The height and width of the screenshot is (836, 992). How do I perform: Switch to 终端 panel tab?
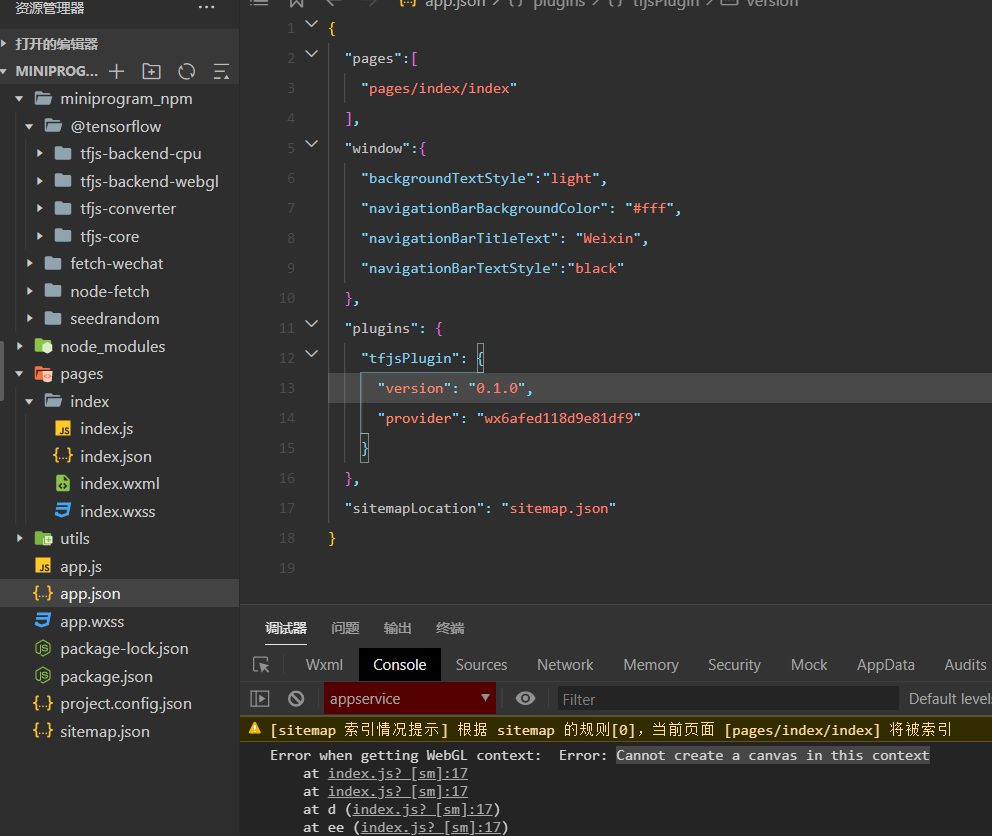(x=450, y=628)
